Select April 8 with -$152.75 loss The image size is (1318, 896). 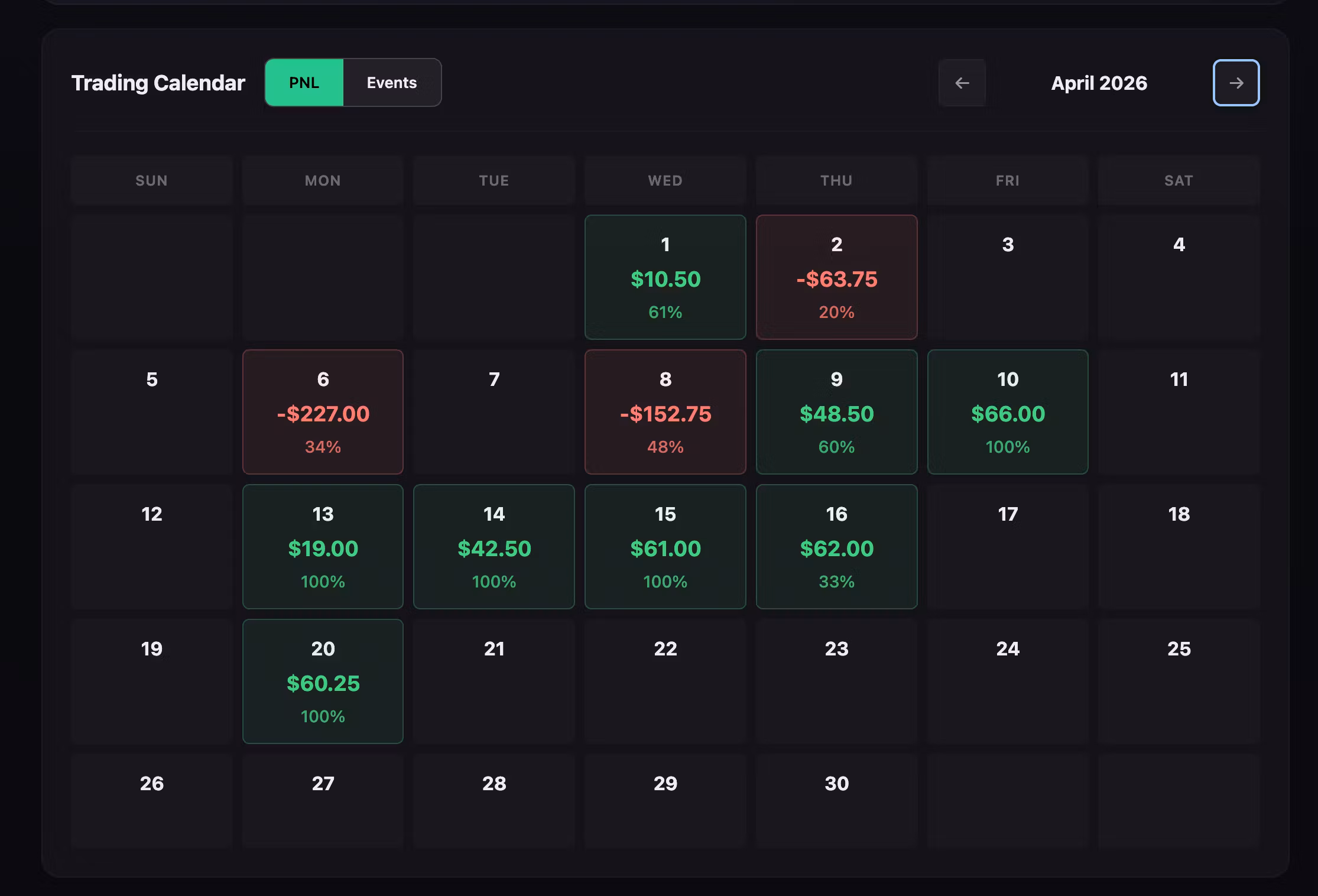click(x=666, y=412)
